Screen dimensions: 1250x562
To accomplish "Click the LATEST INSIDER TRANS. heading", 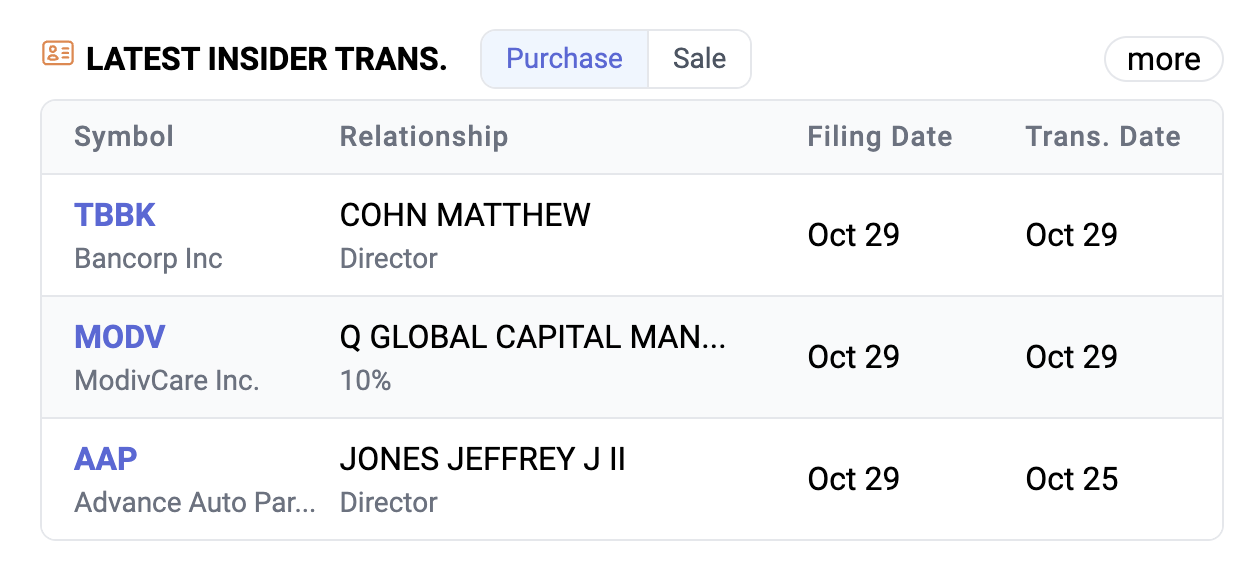I will click(x=266, y=59).
